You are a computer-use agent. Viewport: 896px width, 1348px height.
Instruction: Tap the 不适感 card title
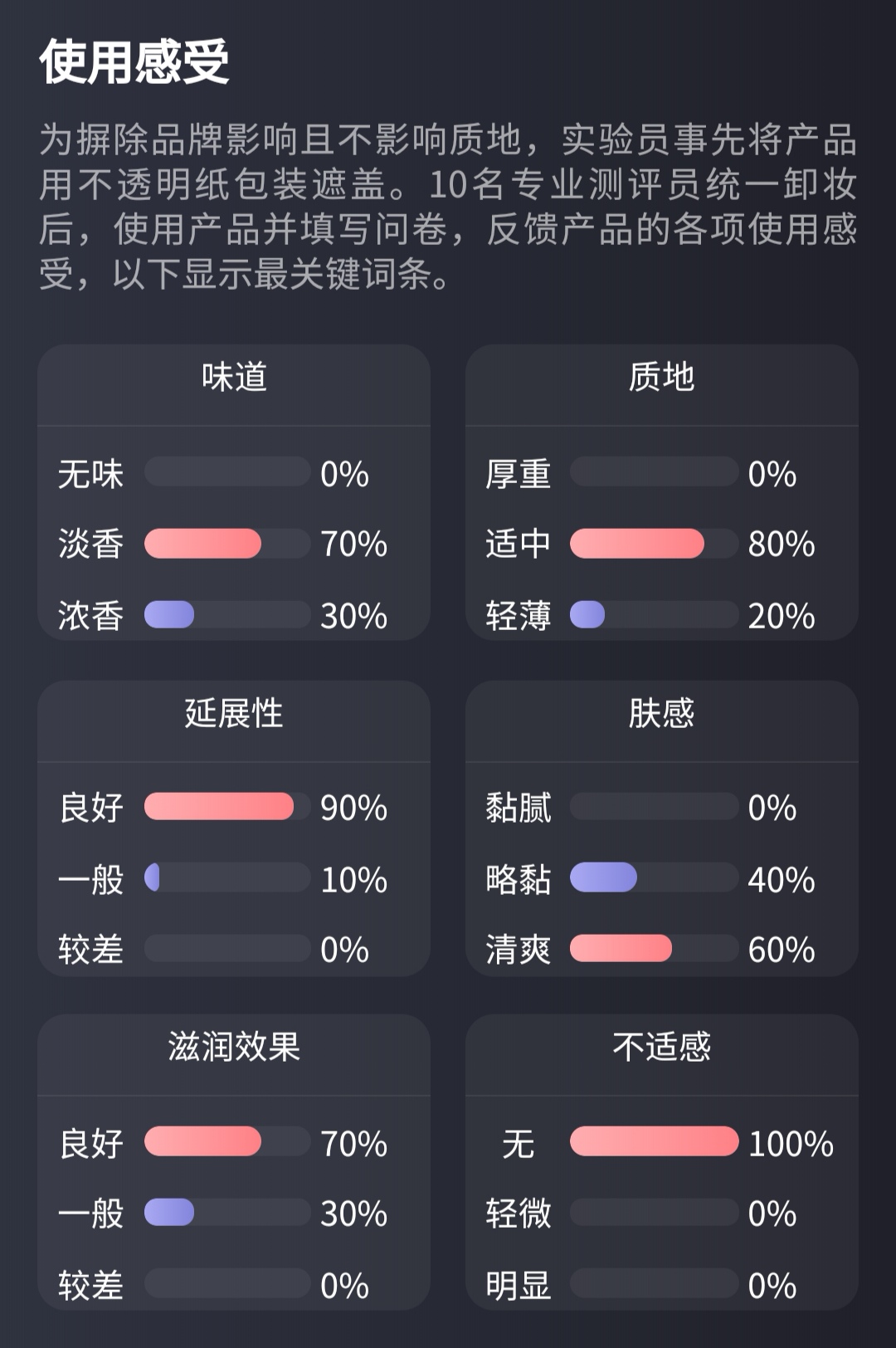pyautogui.click(x=661, y=1047)
